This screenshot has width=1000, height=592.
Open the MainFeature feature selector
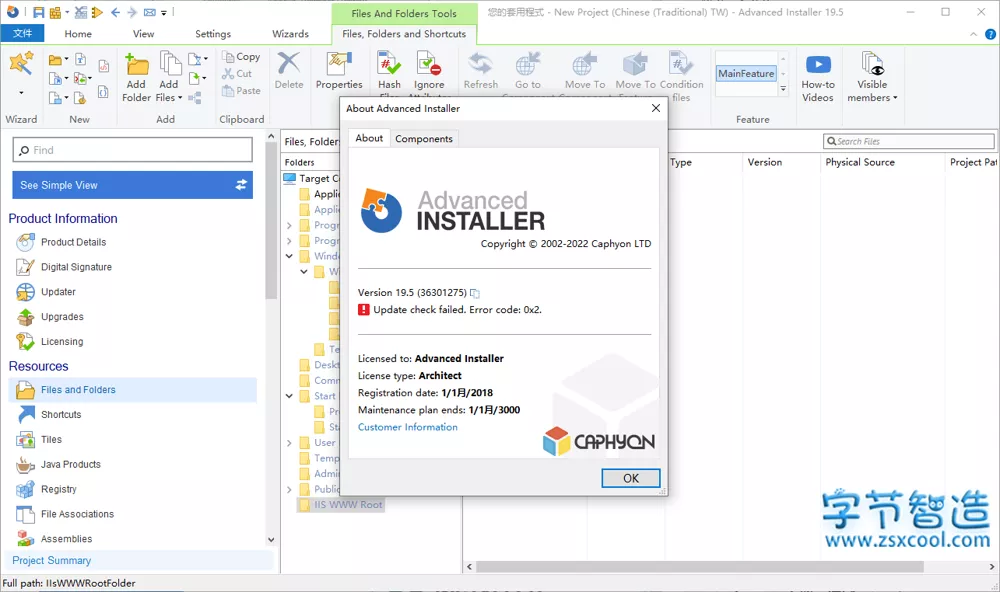click(x=746, y=73)
